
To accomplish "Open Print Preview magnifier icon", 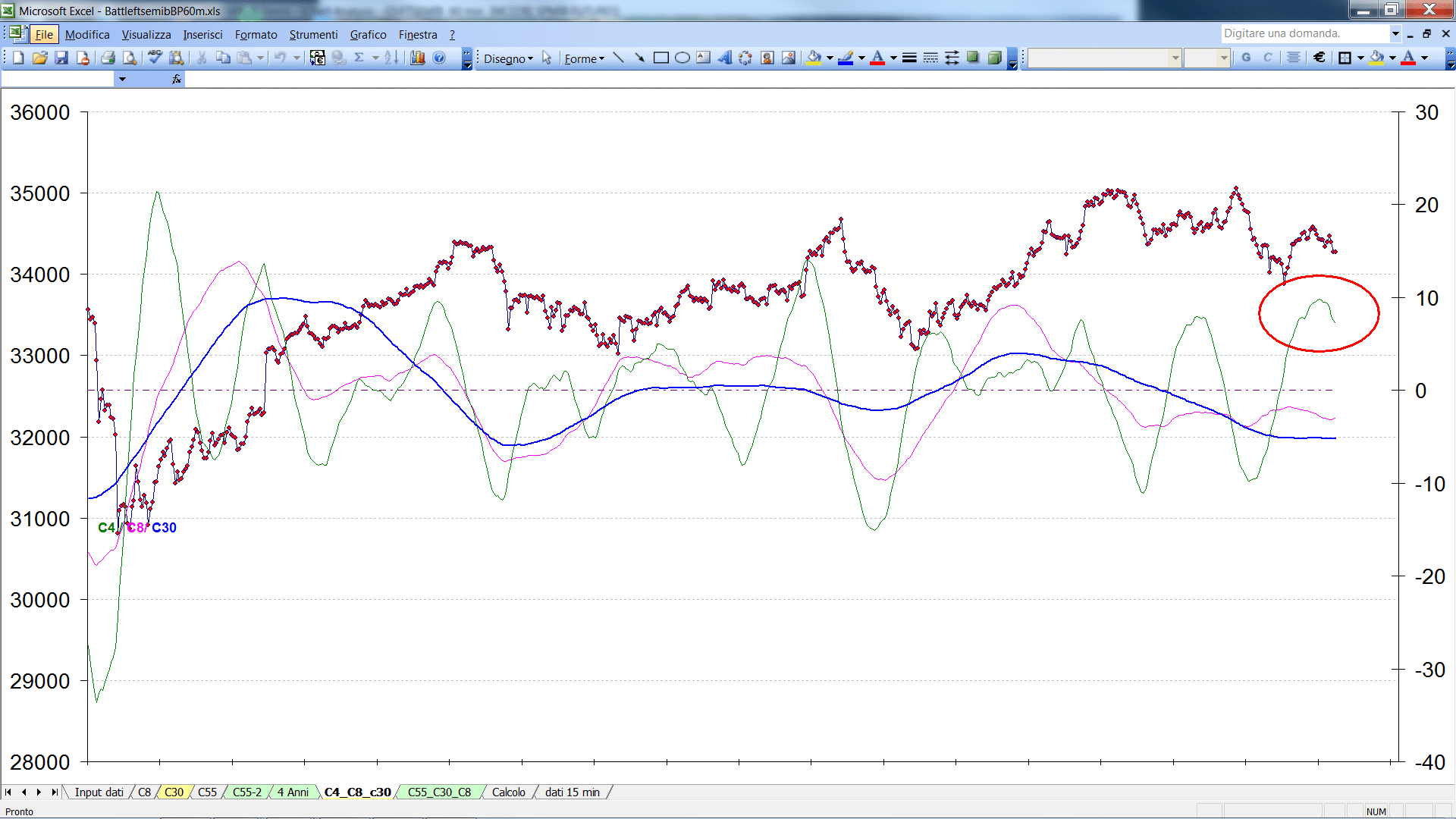I will point(130,58).
